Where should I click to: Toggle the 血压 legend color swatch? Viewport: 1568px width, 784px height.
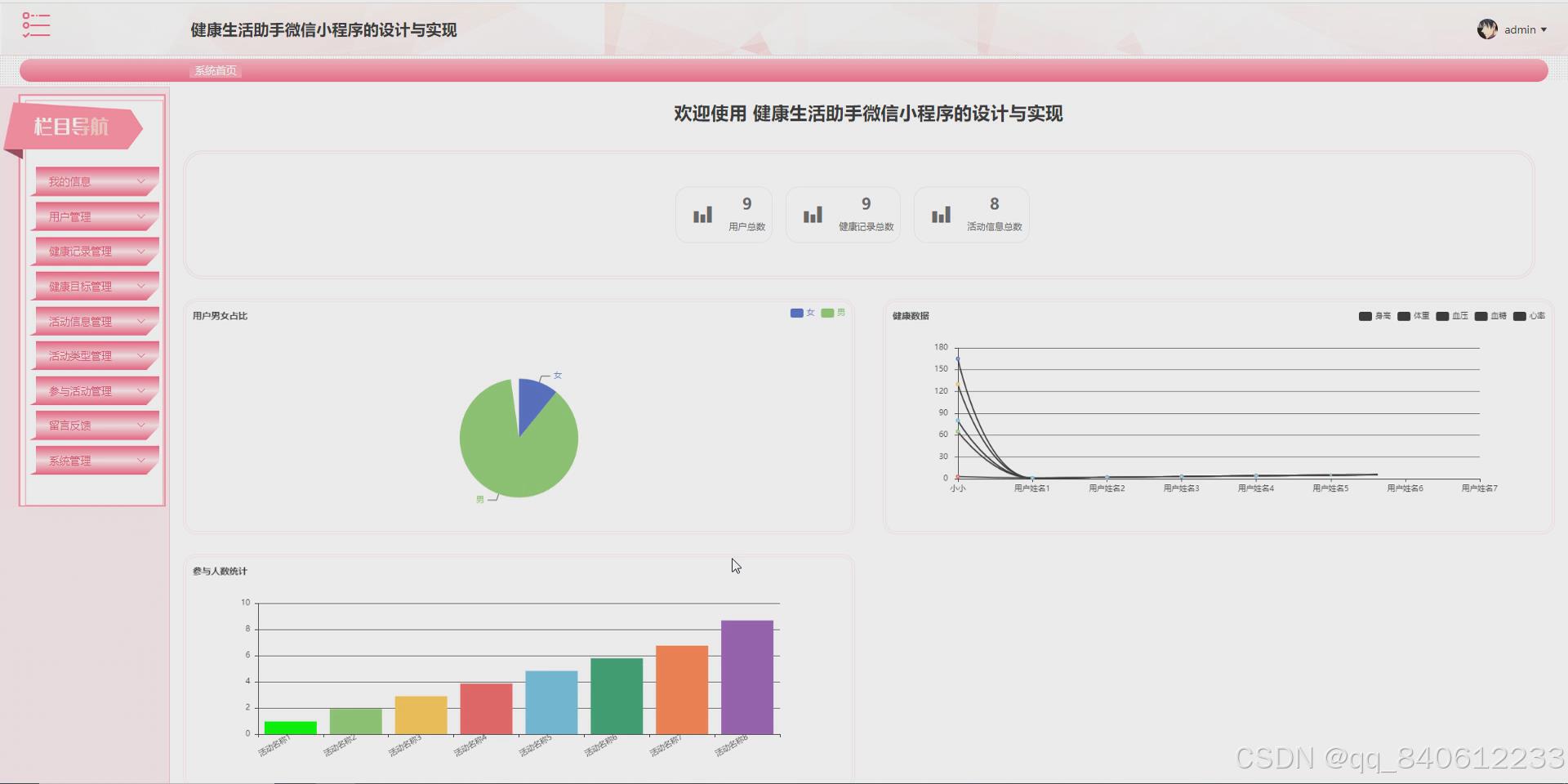[1441, 316]
